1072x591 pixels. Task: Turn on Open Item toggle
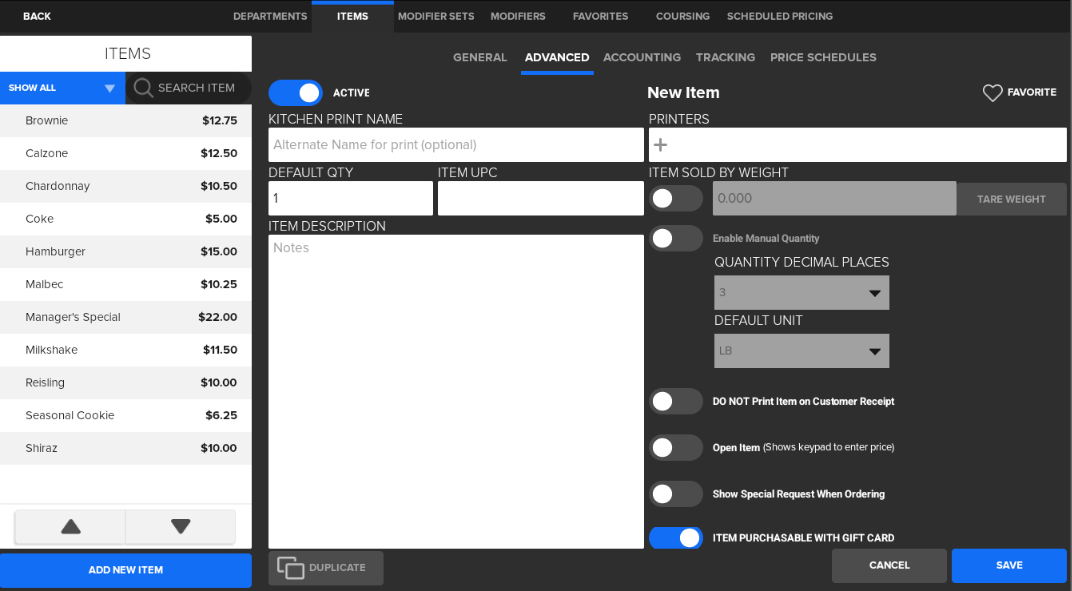676,448
